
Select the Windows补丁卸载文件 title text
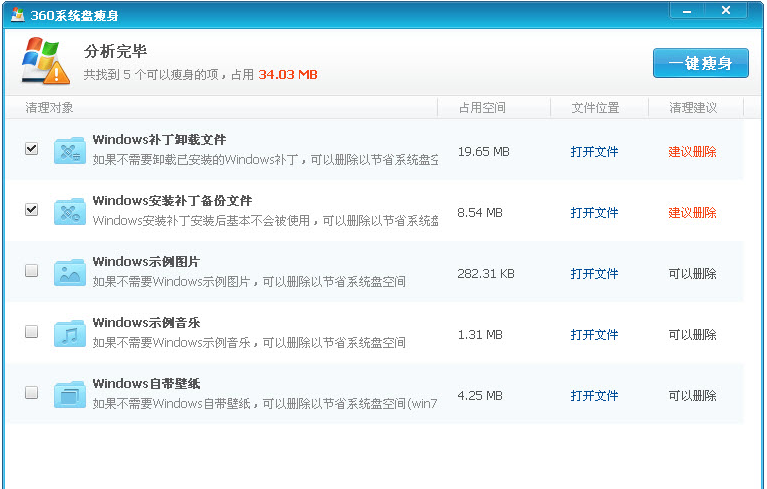pyautogui.click(x=159, y=140)
